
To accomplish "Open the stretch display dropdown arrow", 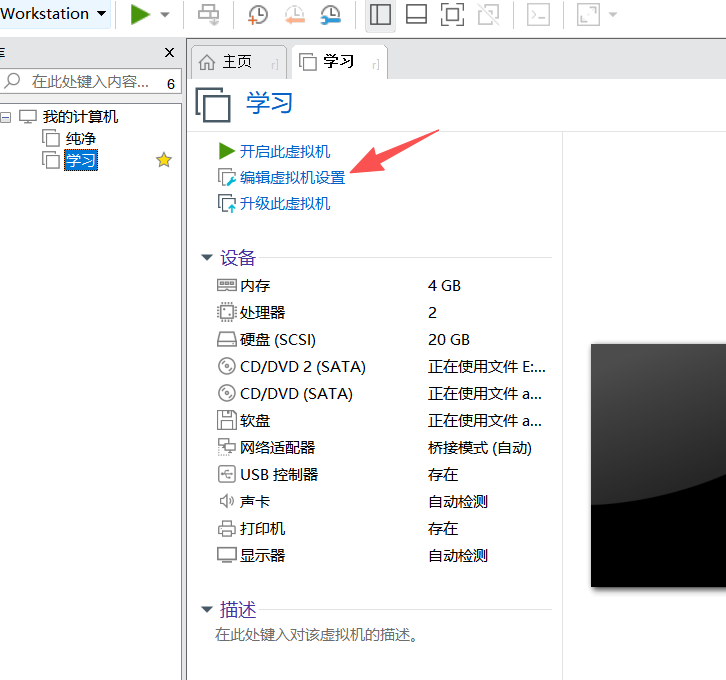I will tap(613, 15).
